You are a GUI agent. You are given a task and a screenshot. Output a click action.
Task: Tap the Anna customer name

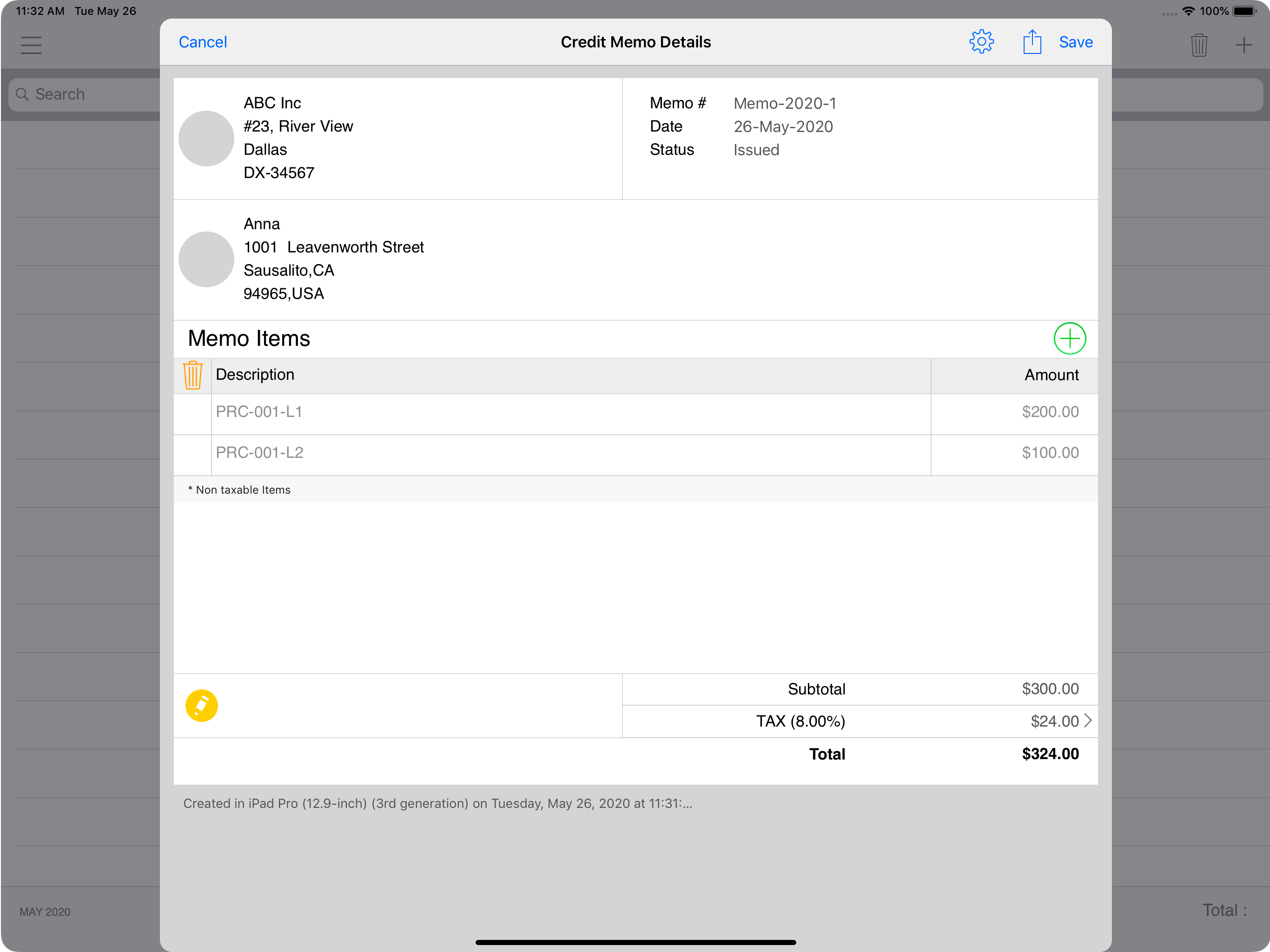click(262, 224)
